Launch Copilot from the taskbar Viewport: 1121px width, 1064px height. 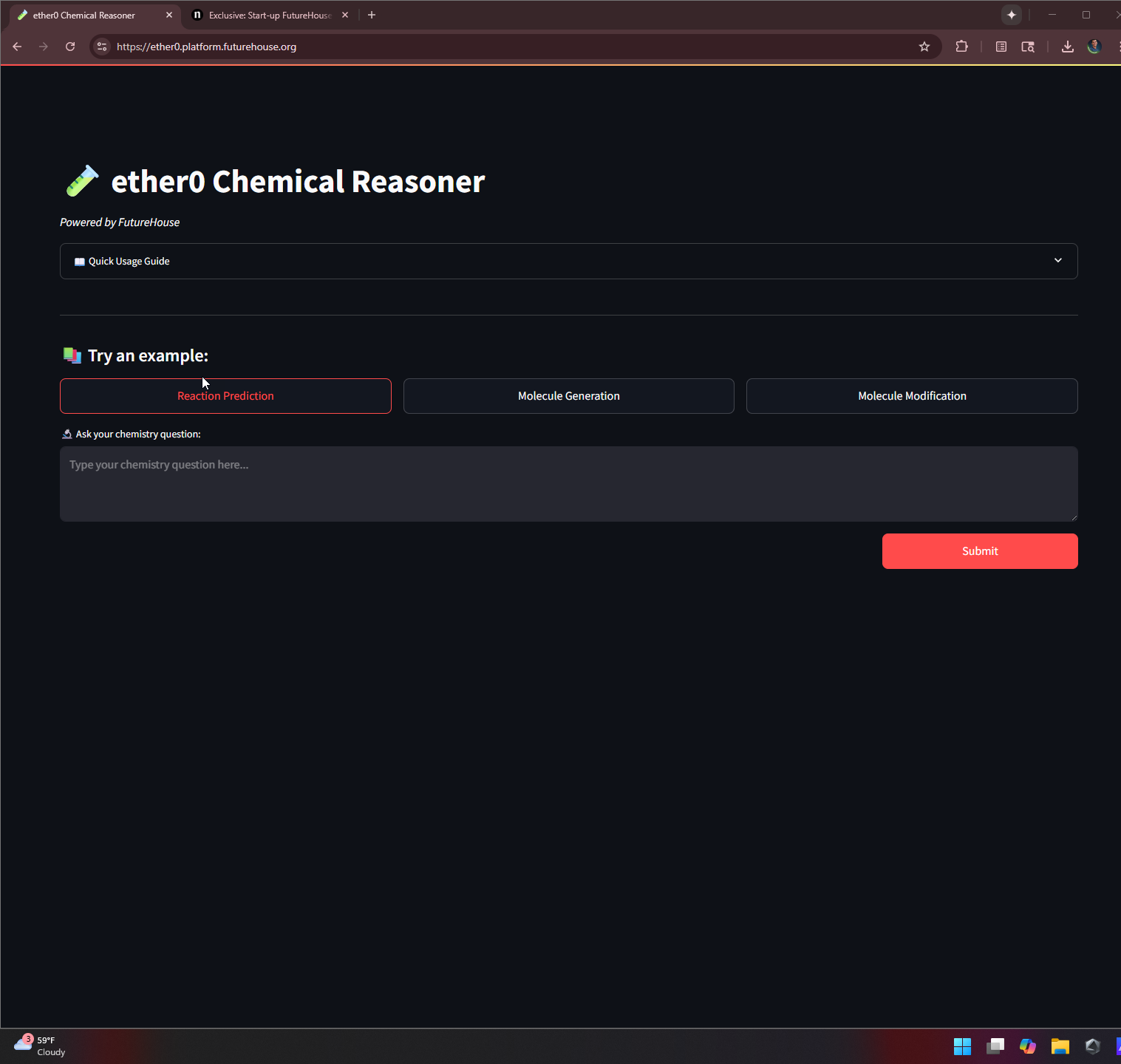[1028, 1046]
